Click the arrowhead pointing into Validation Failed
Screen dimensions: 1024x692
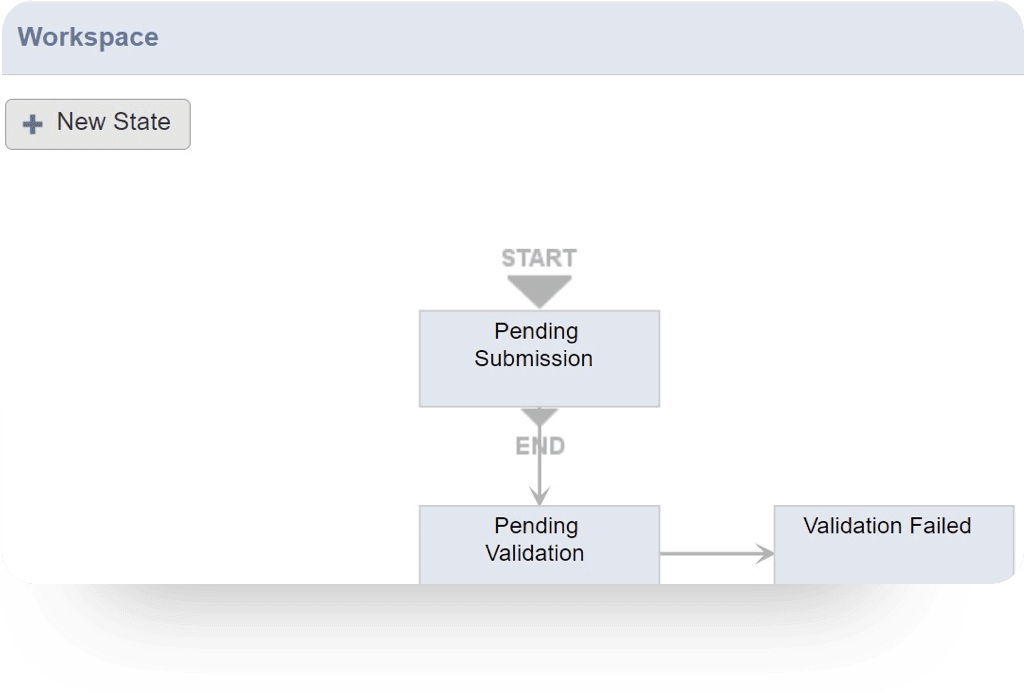[x=766, y=553]
